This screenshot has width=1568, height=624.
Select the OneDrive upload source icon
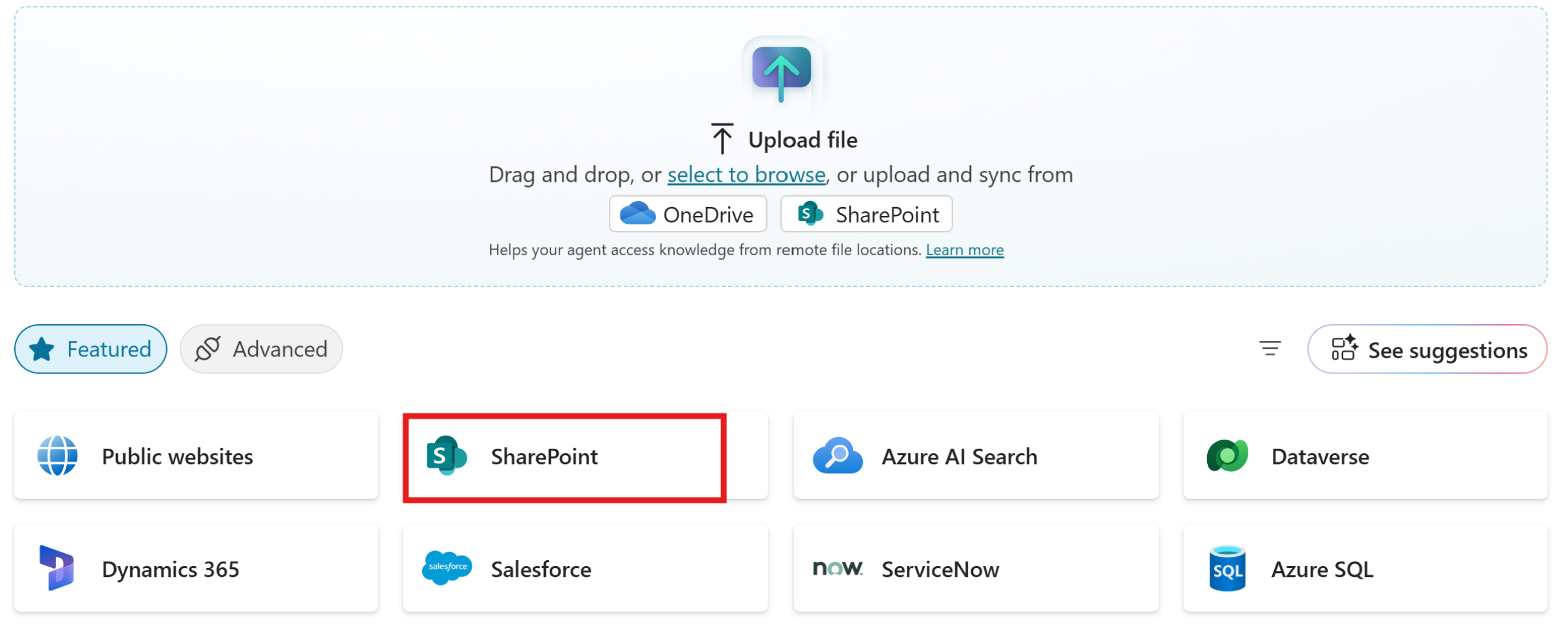[639, 213]
